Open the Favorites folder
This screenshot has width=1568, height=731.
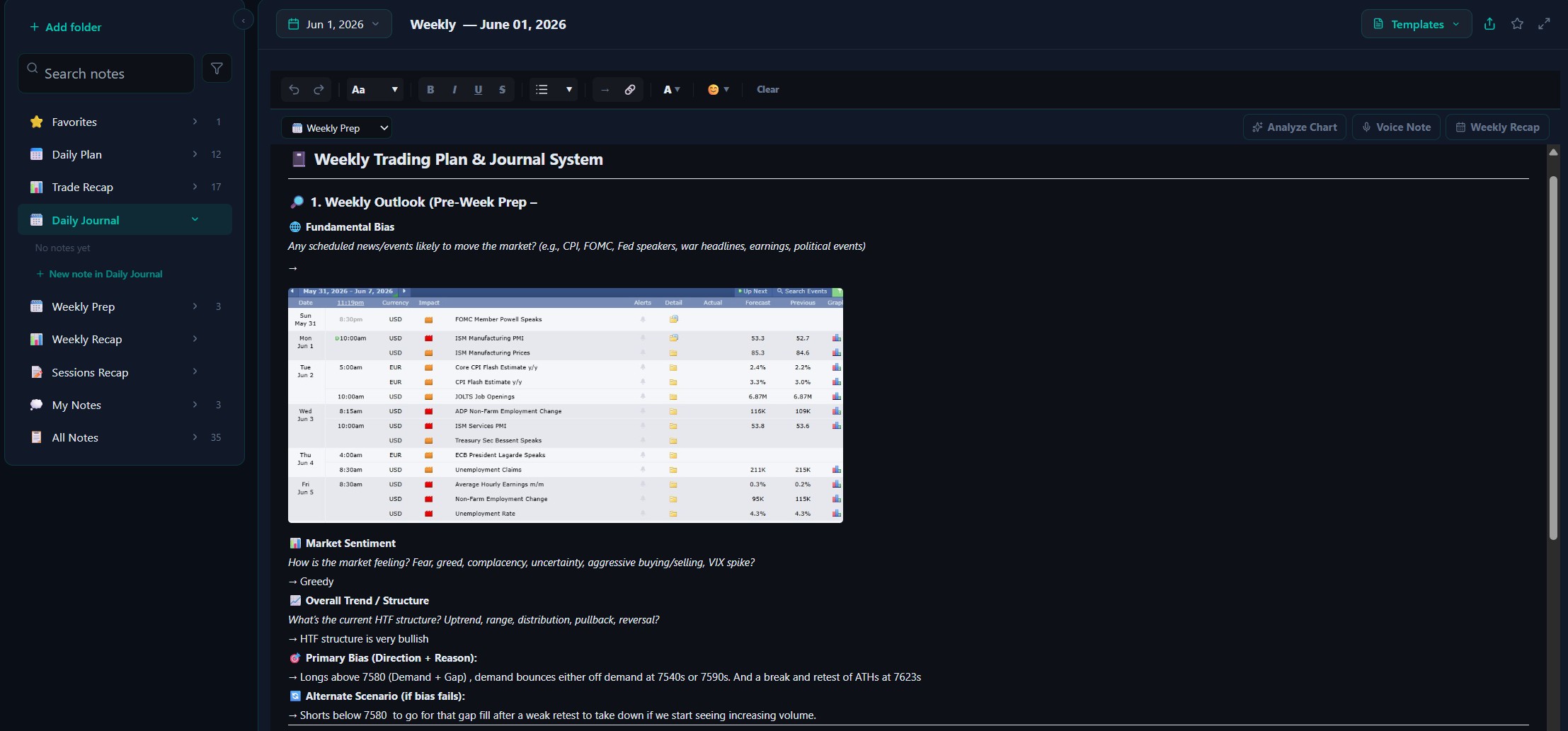[x=125, y=122]
